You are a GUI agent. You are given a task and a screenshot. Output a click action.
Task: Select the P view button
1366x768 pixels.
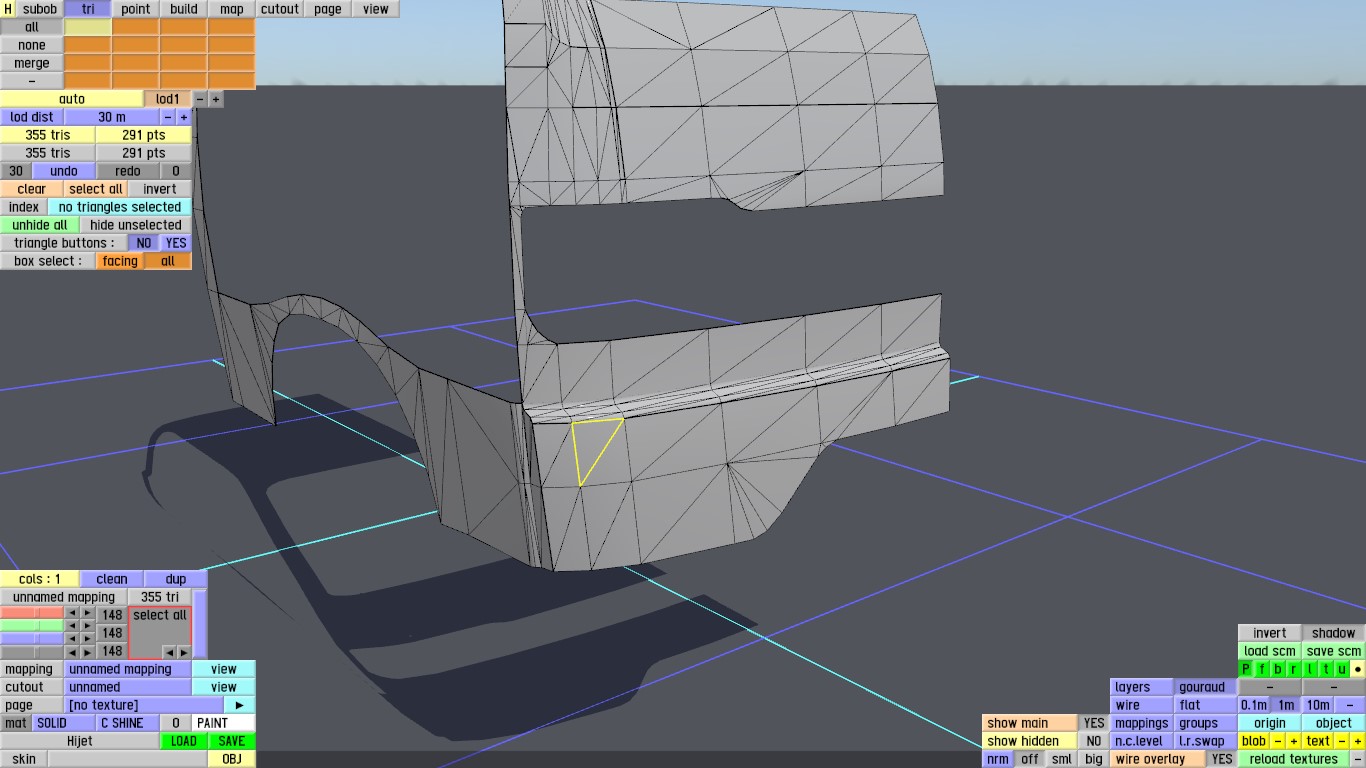click(1246, 669)
